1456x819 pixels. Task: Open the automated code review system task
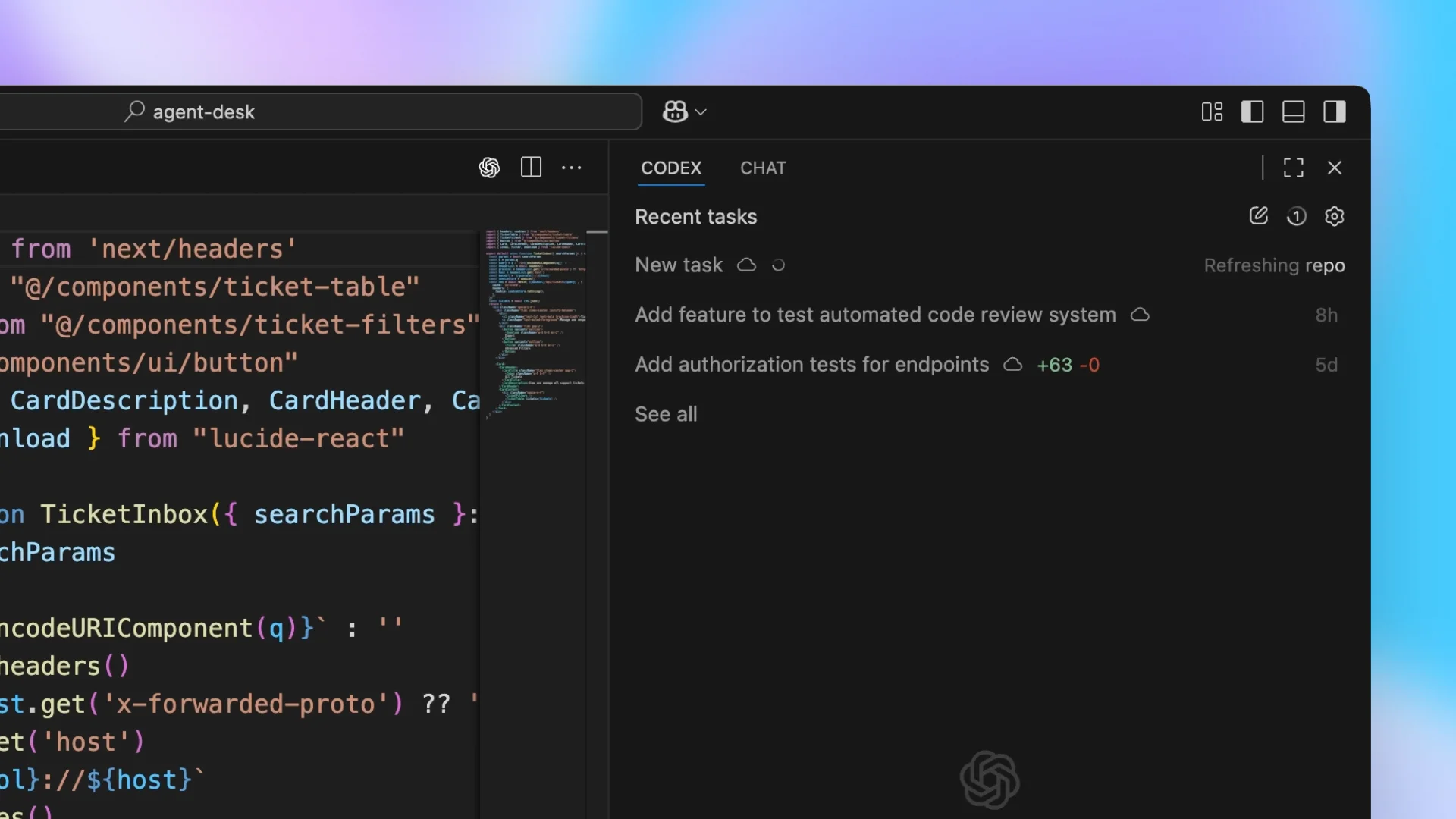point(875,315)
